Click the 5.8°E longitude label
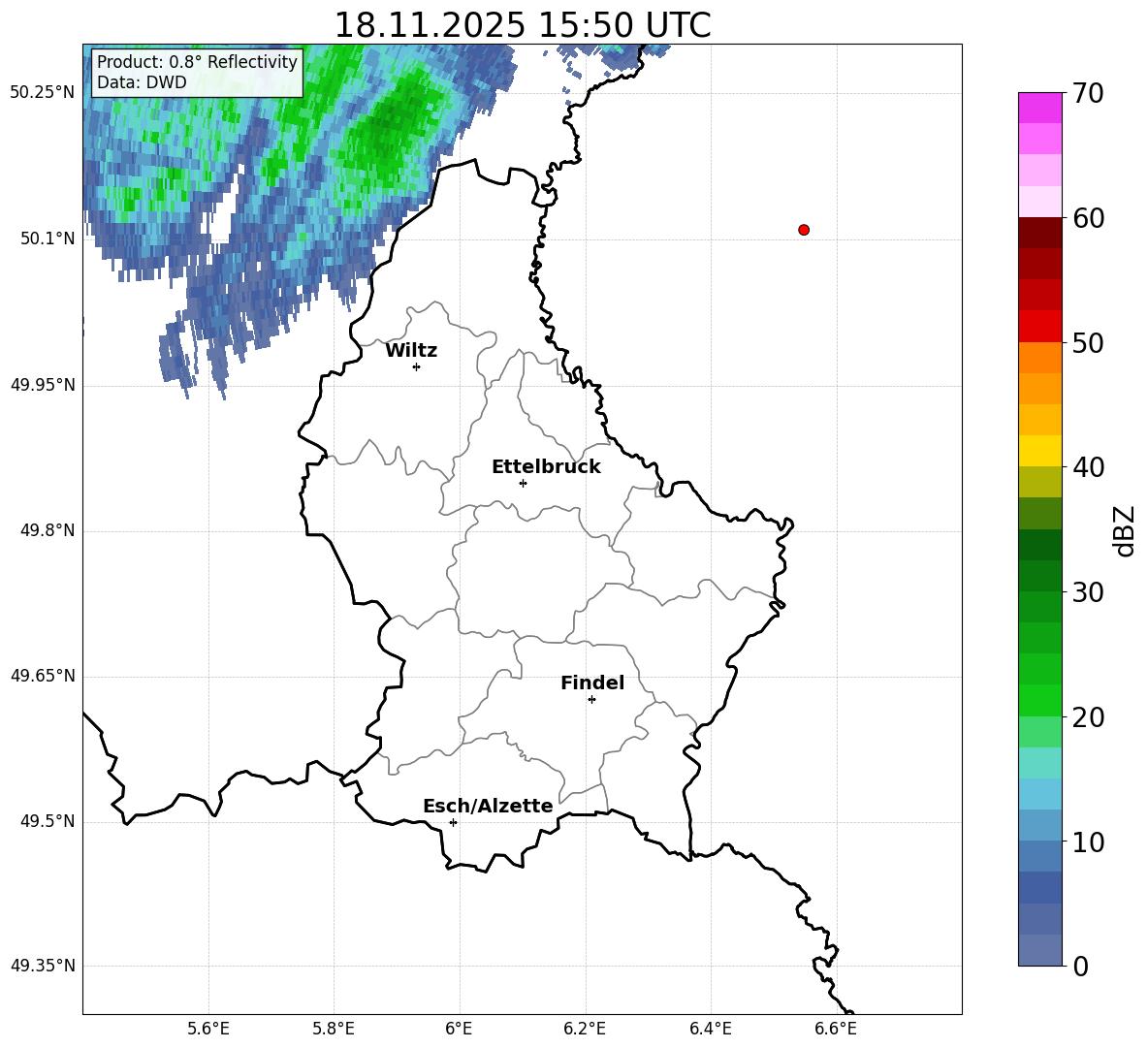 coord(334,1029)
